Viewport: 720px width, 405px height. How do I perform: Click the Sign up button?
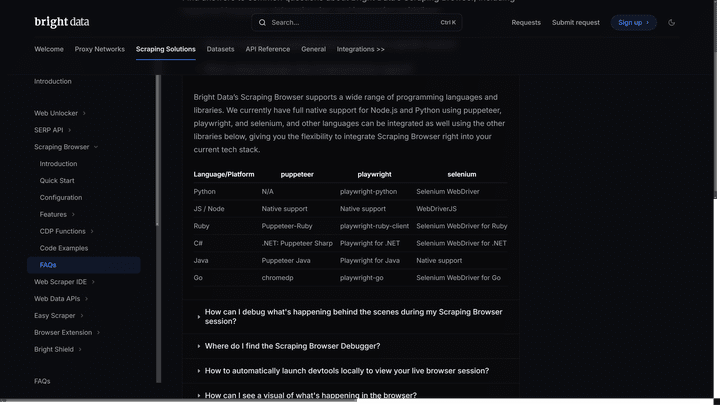click(633, 22)
